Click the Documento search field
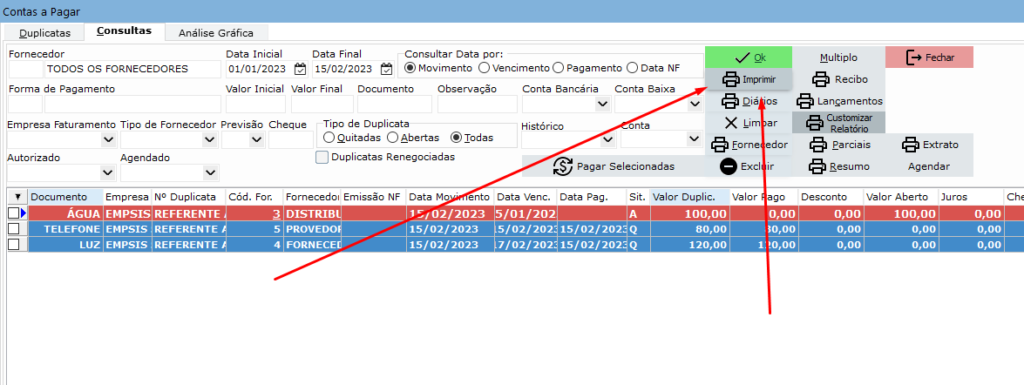This screenshot has height=385, width=1024. click(394, 104)
